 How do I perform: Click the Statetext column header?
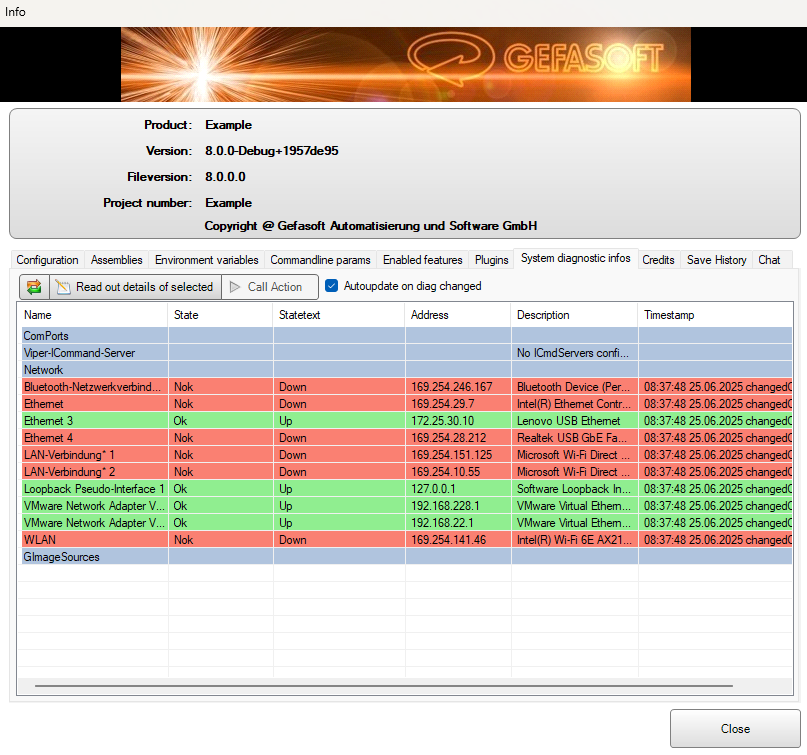click(x=339, y=314)
